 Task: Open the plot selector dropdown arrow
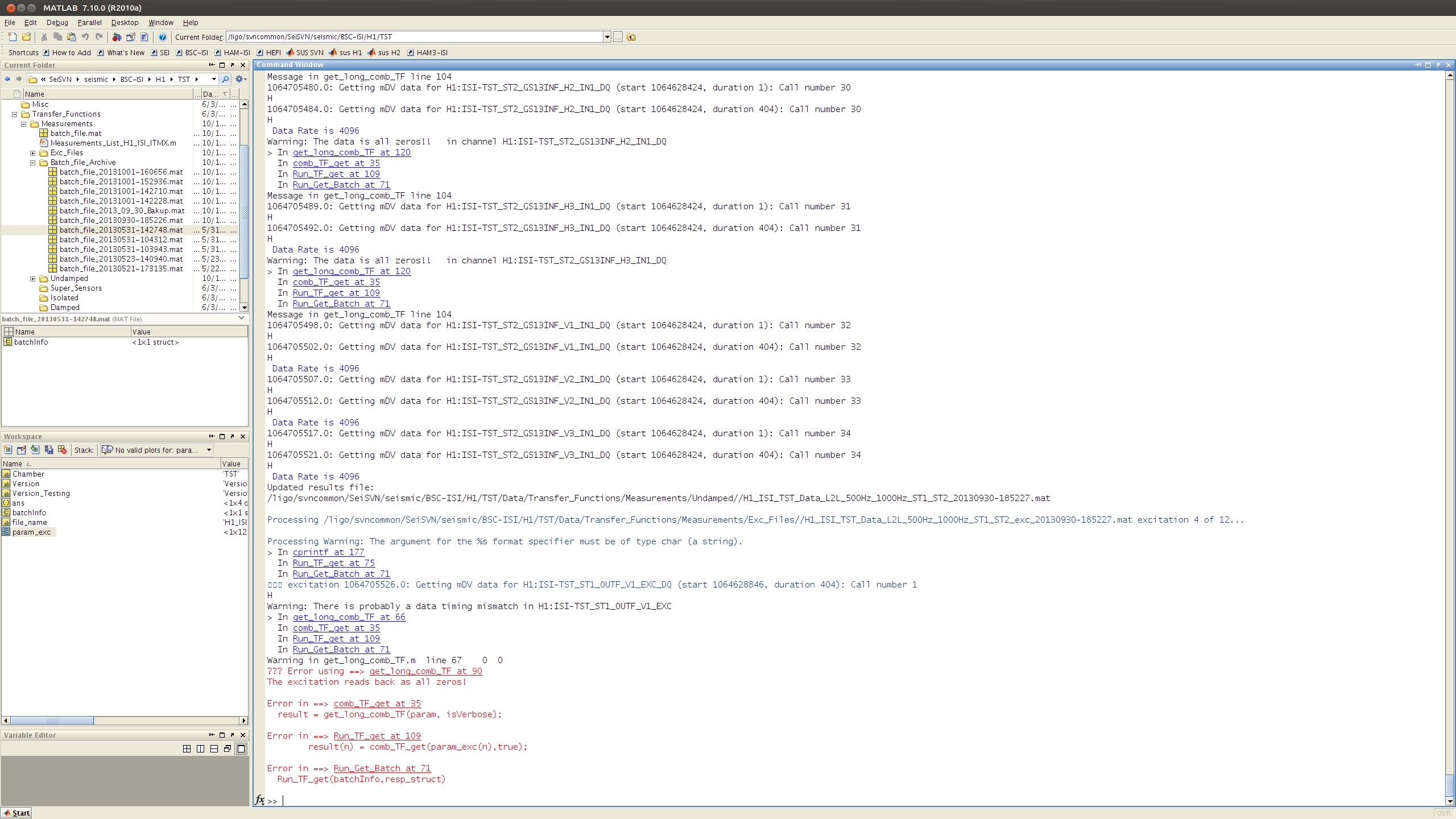[x=209, y=450]
